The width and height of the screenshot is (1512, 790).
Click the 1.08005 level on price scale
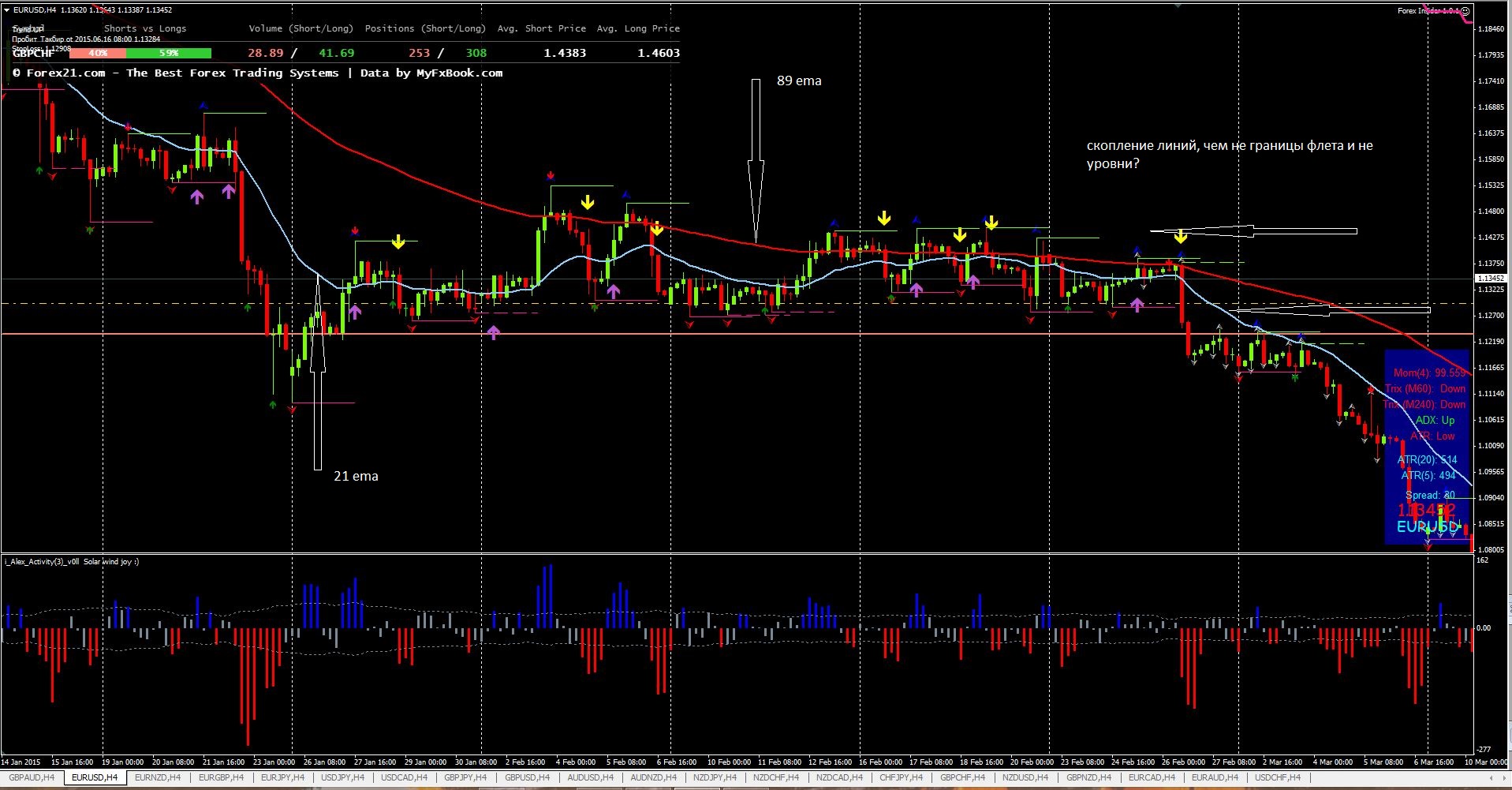click(1490, 549)
